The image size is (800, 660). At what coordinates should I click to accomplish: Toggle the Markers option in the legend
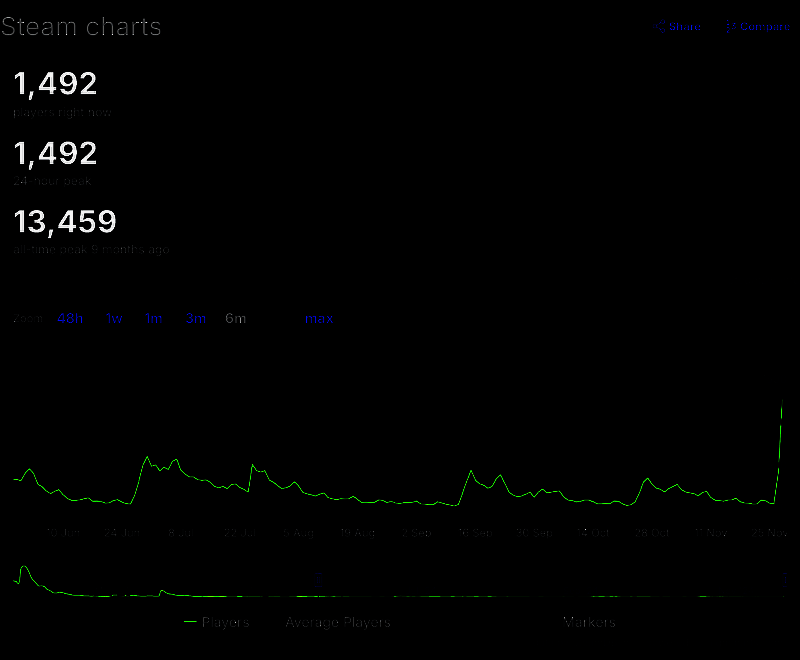pyautogui.click(x=588, y=621)
